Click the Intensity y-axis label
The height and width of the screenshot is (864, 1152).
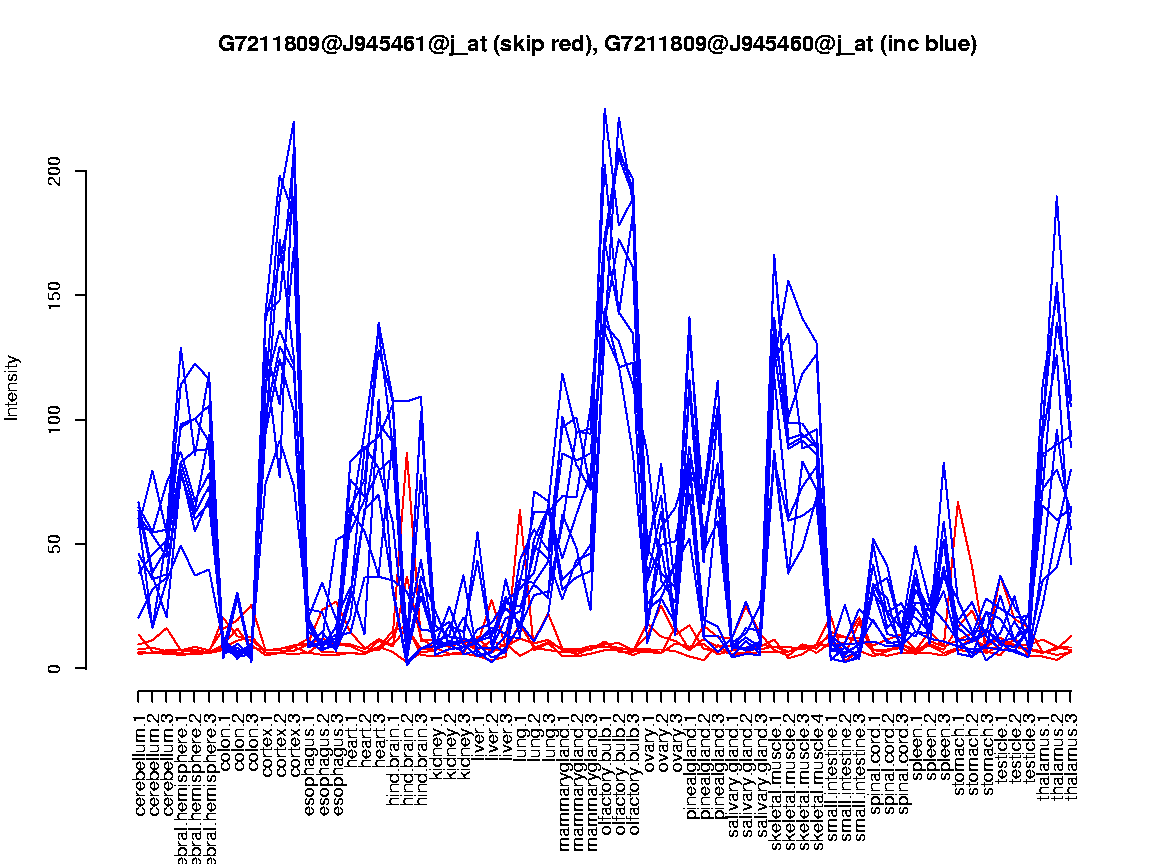pos(13,387)
